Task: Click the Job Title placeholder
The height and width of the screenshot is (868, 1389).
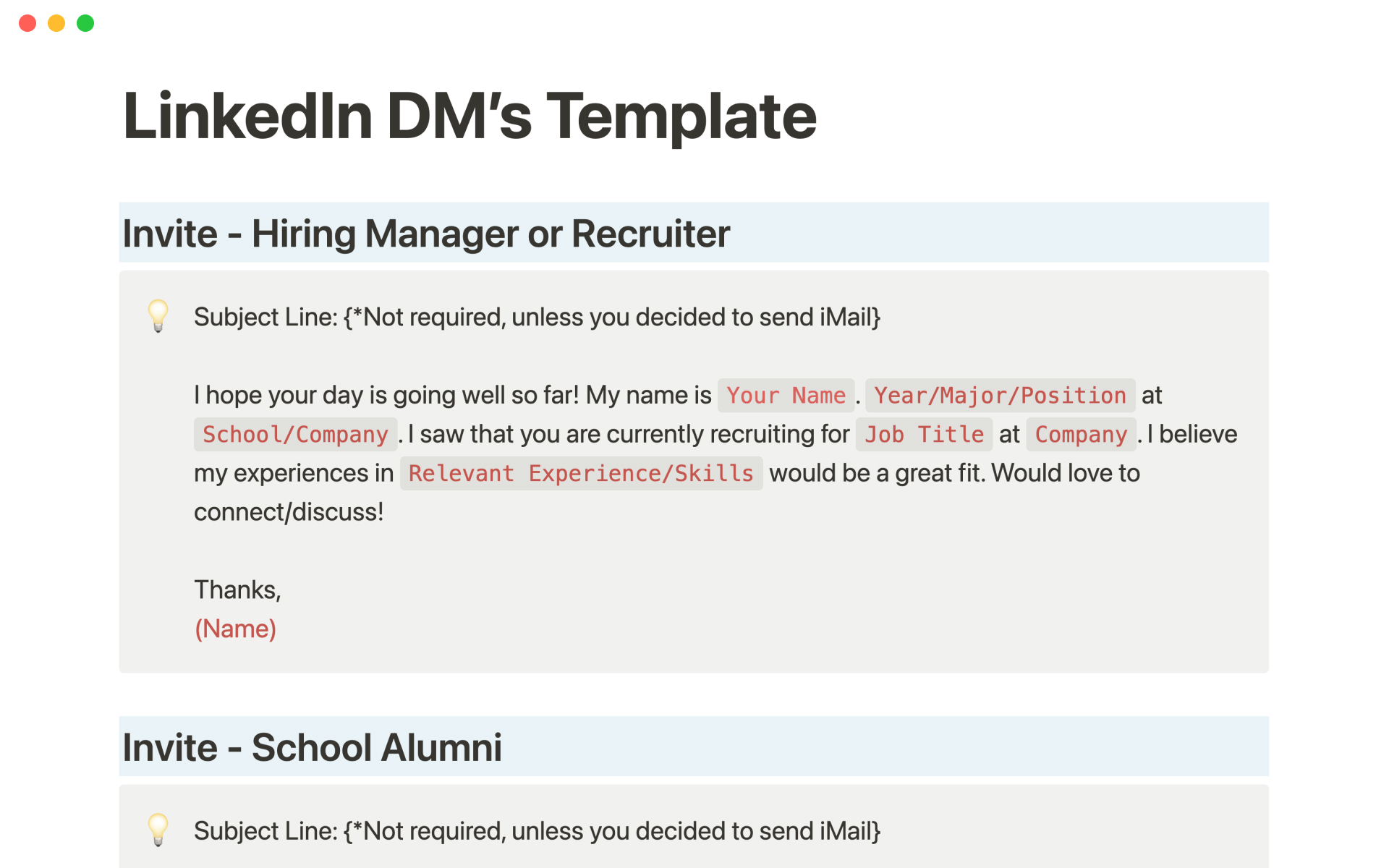Action: click(x=924, y=435)
